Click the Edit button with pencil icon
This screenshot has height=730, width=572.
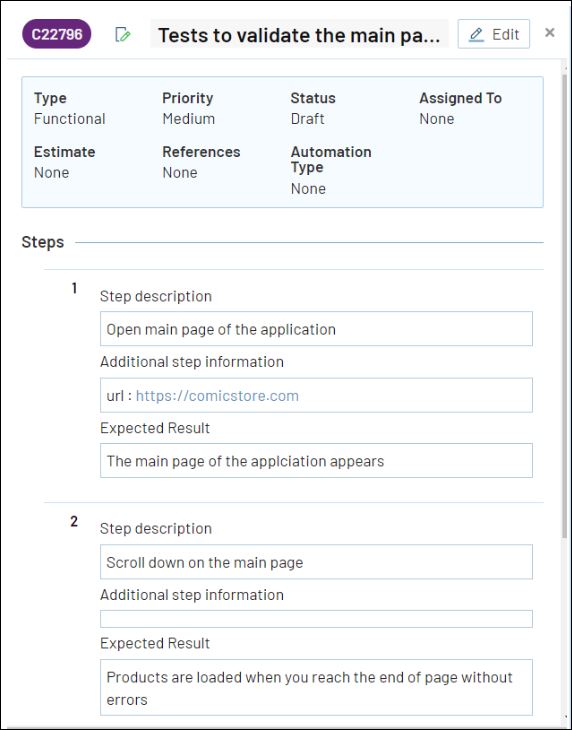pyautogui.click(x=493, y=34)
